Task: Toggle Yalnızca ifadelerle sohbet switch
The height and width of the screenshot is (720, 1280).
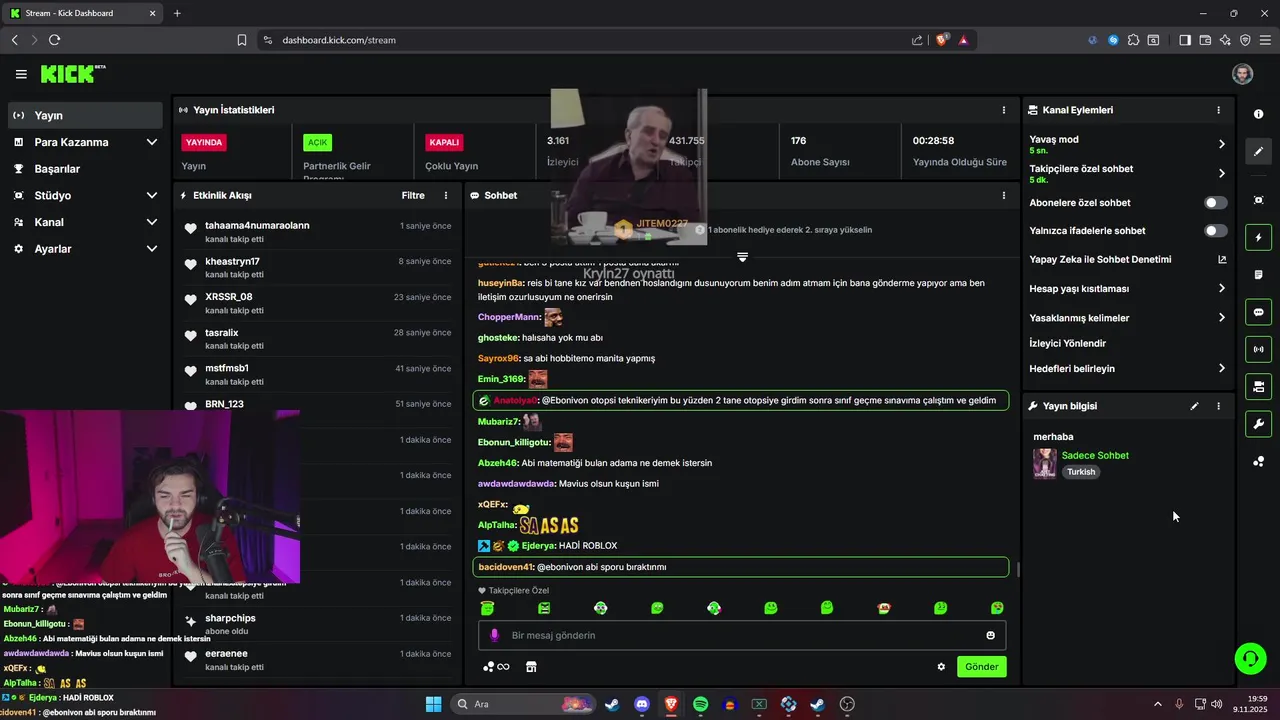Action: [1215, 230]
